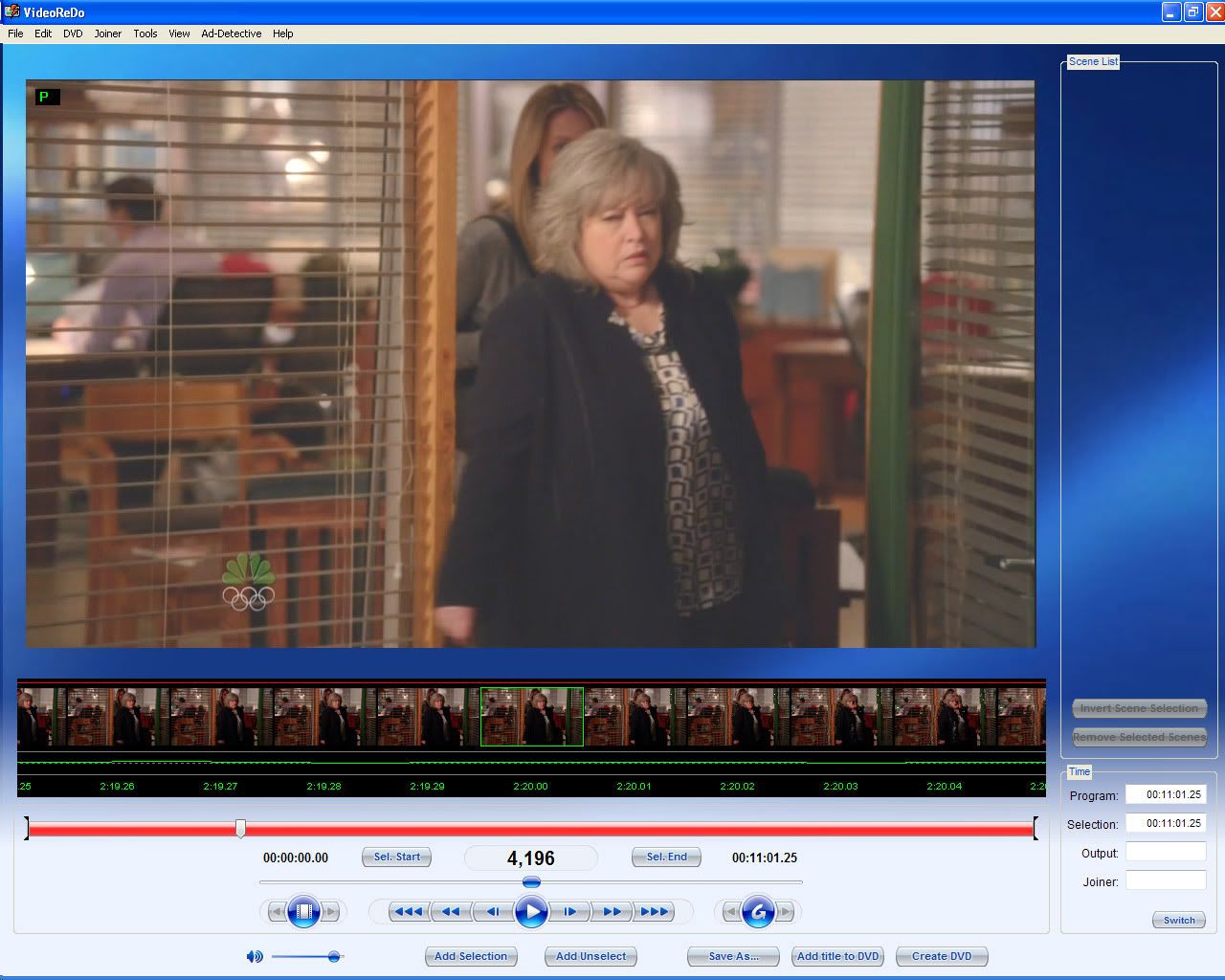Click the Sel. Start button
This screenshot has width=1225, height=980.
(396, 857)
